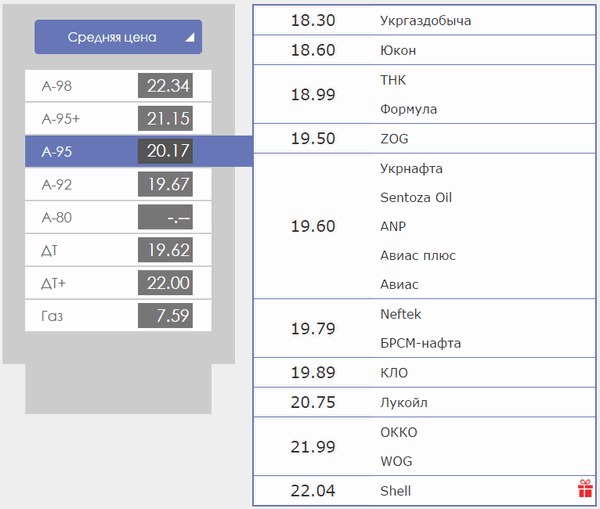Click the 21.15 price value
Image resolution: width=600 pixels, height=509 pixels.
[x=165, y=119]
